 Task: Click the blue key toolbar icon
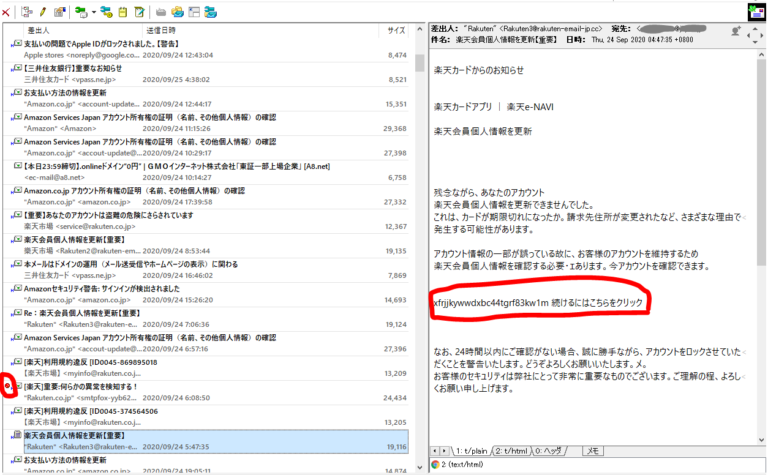pyautogui.click(x=106, y=12)
